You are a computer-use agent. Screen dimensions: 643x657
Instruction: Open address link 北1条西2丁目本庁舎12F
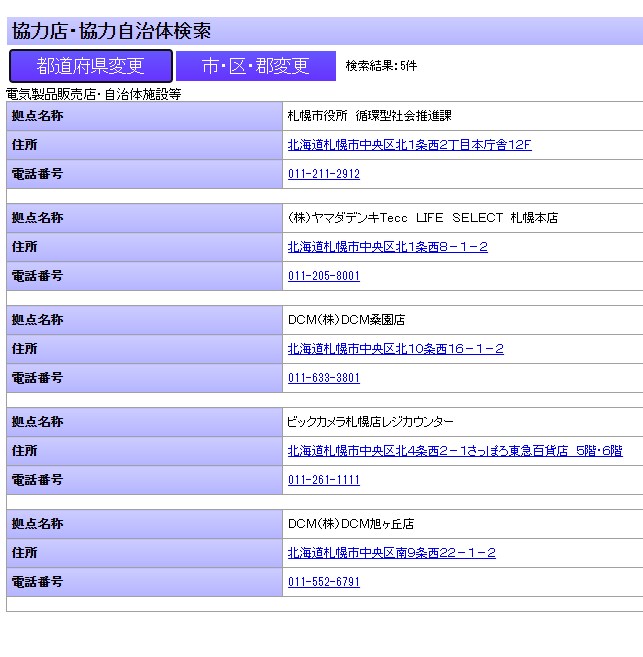(x=409, y=145)
